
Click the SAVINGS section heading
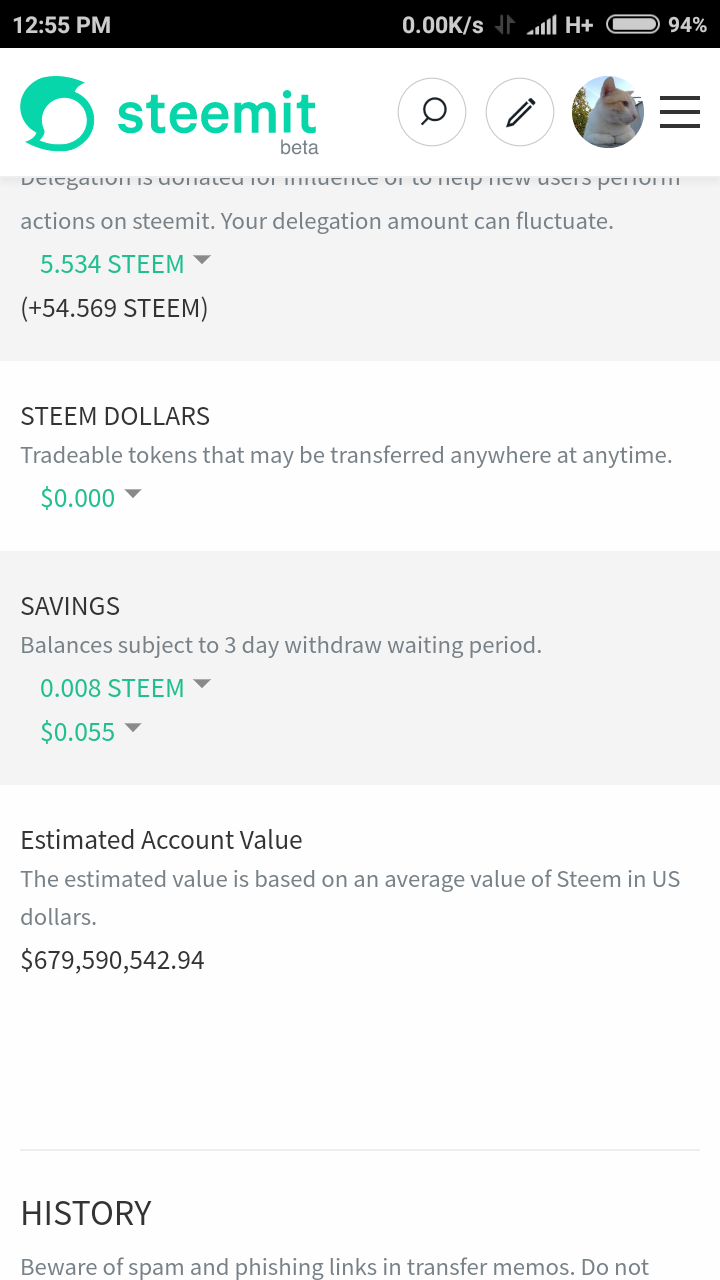(x=70, y=606)
